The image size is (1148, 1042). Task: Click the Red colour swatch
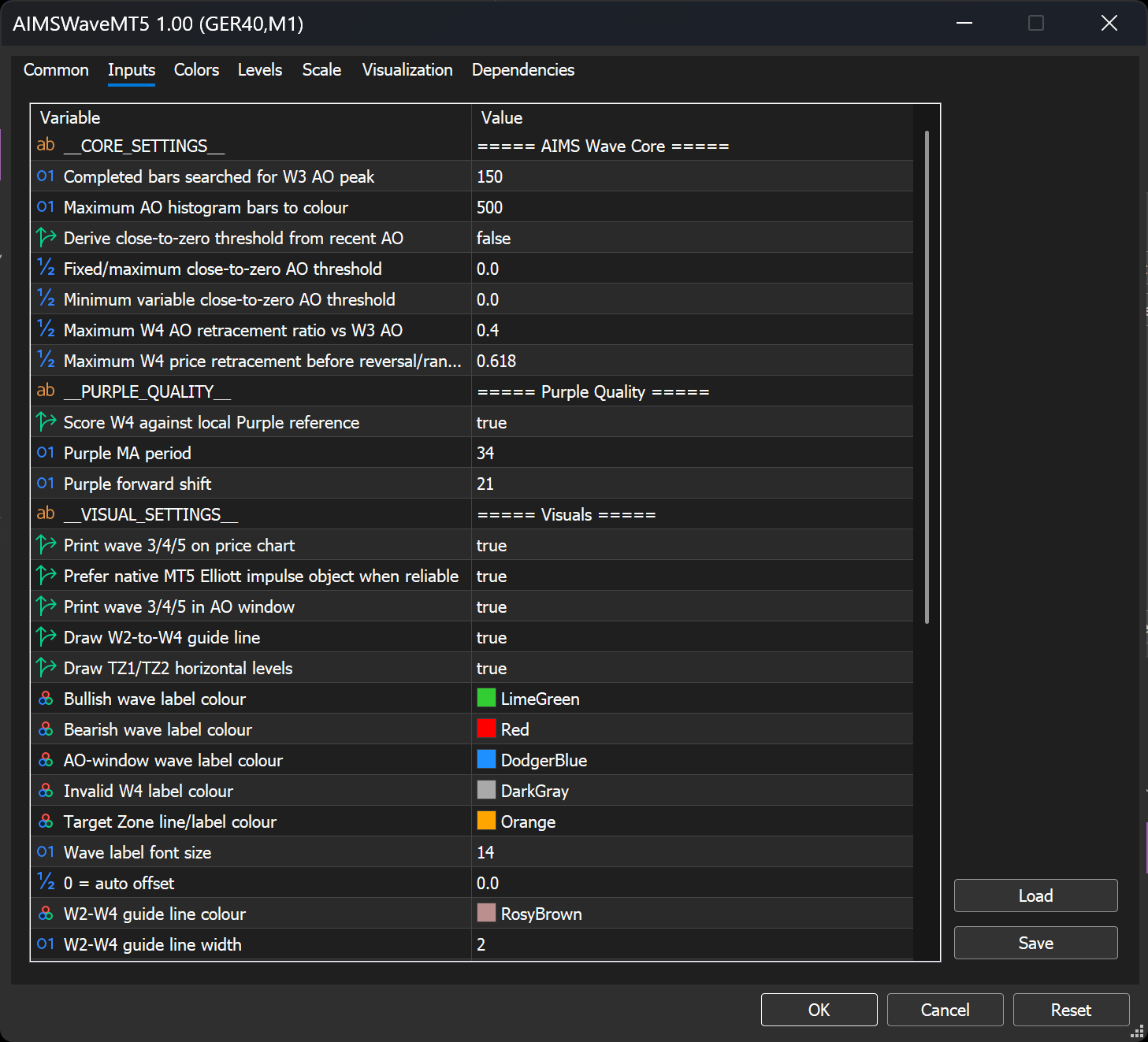(x=486, y=729)
